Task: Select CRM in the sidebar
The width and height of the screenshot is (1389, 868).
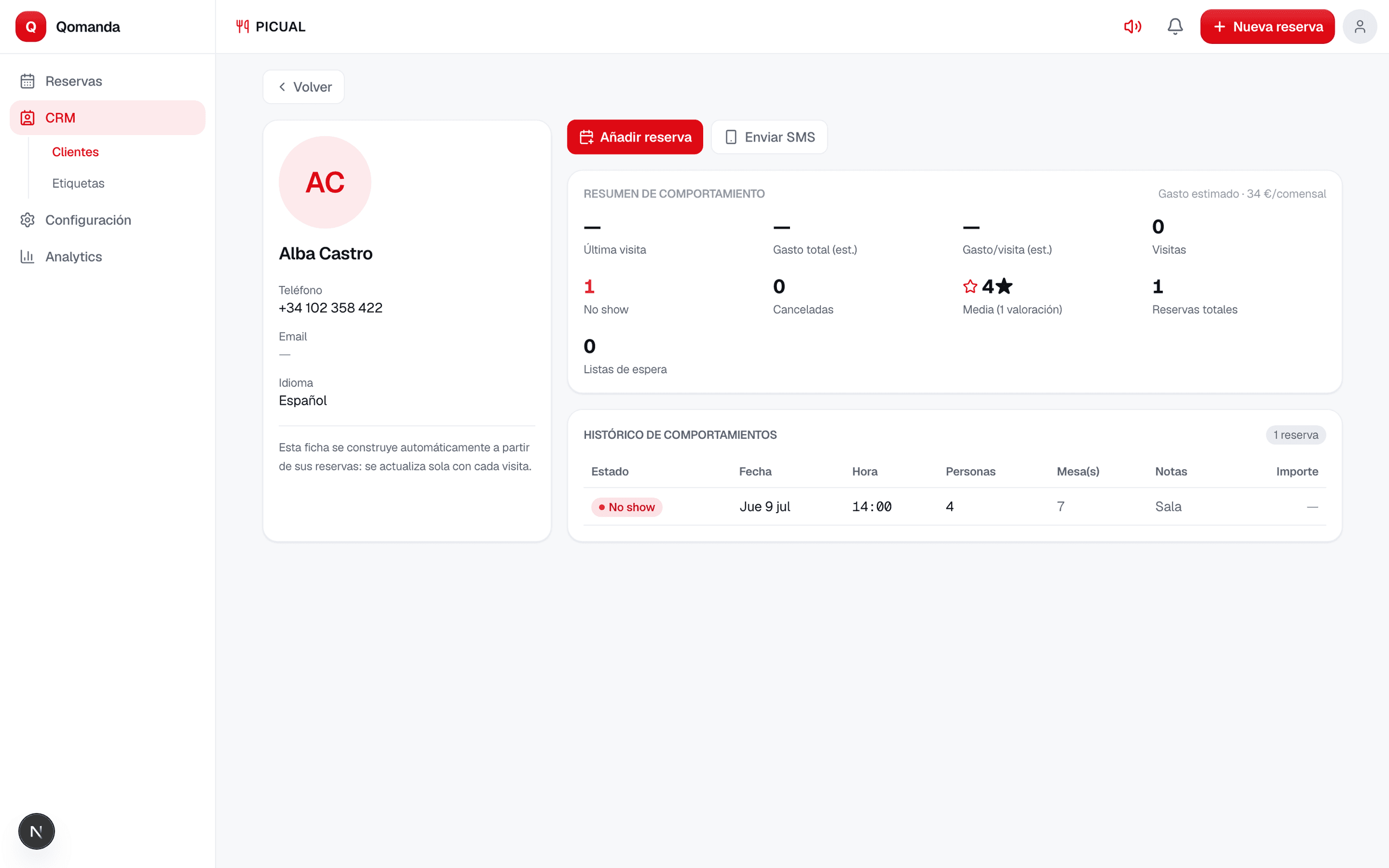Action: tap(107, 118)
